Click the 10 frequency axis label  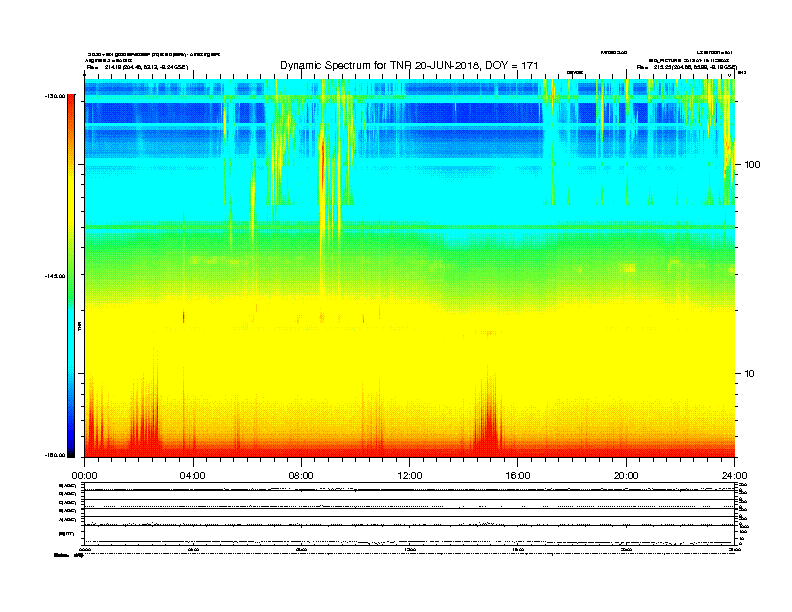click(750, 374)
